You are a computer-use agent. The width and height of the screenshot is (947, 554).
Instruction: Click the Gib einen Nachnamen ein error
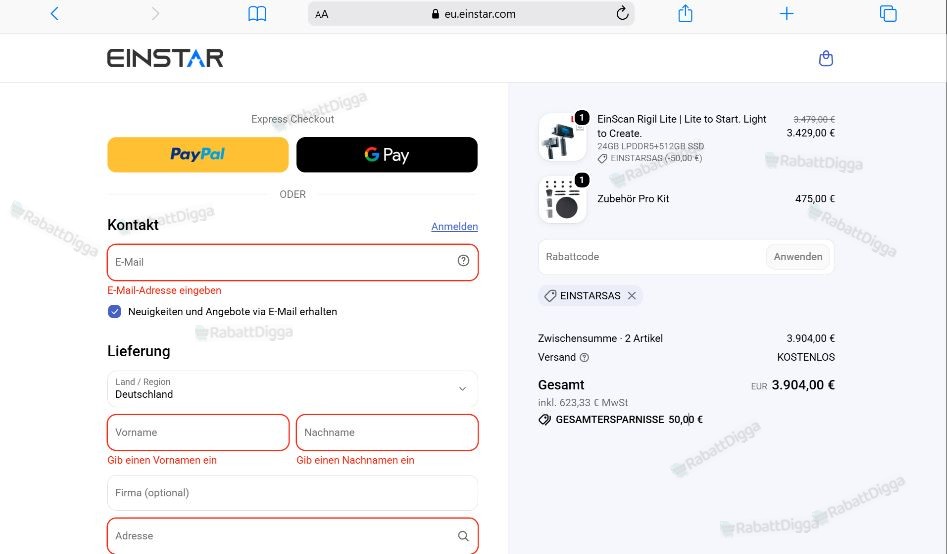(355, 460)
